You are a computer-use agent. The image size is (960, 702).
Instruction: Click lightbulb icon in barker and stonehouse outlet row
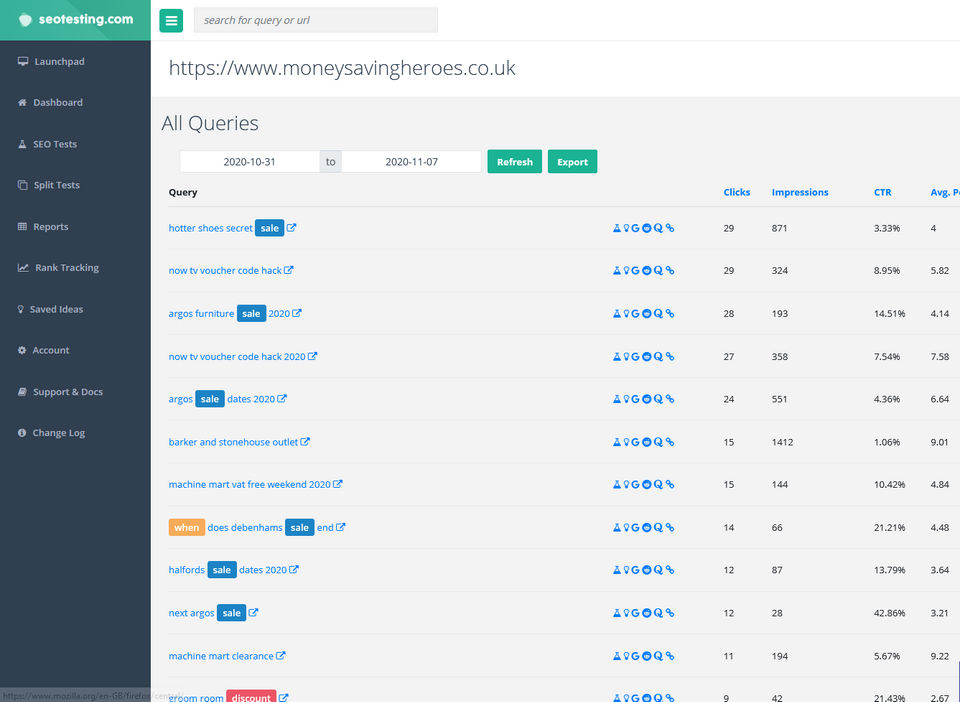(626, 442)
